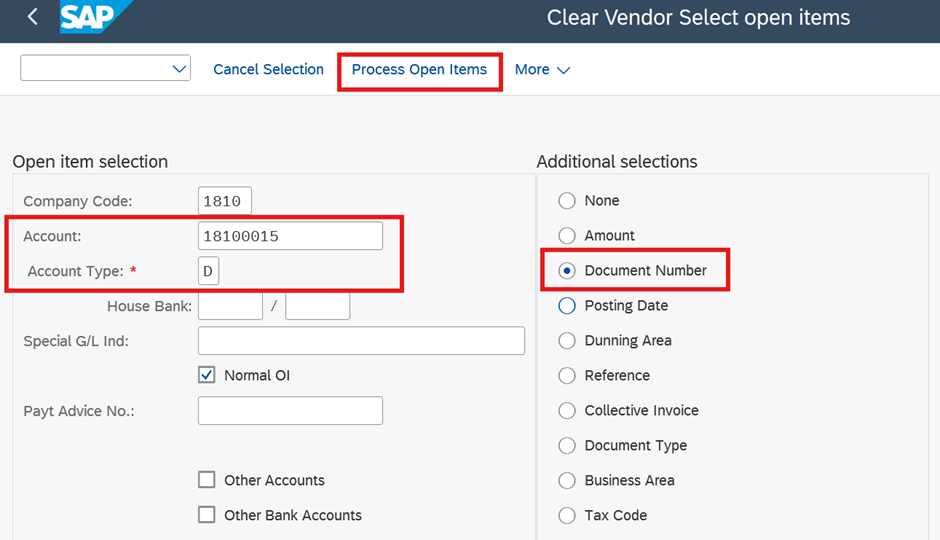
Task: Click the Payt Advice No. field
Action: coord(290,411)
